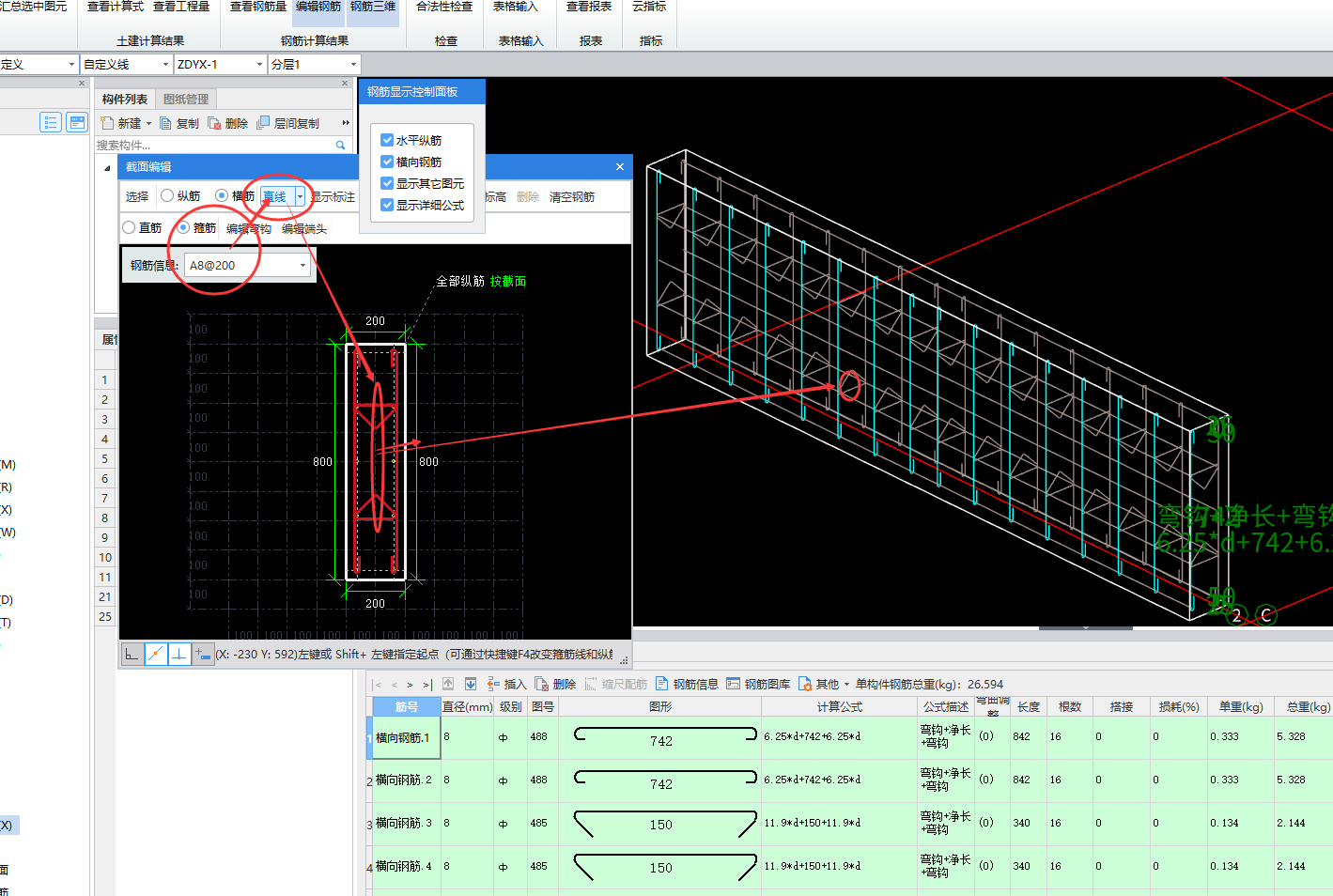1333x896 pixels.
Task: Click the 复制 copy icon in component list
Action: click(165, 123)
